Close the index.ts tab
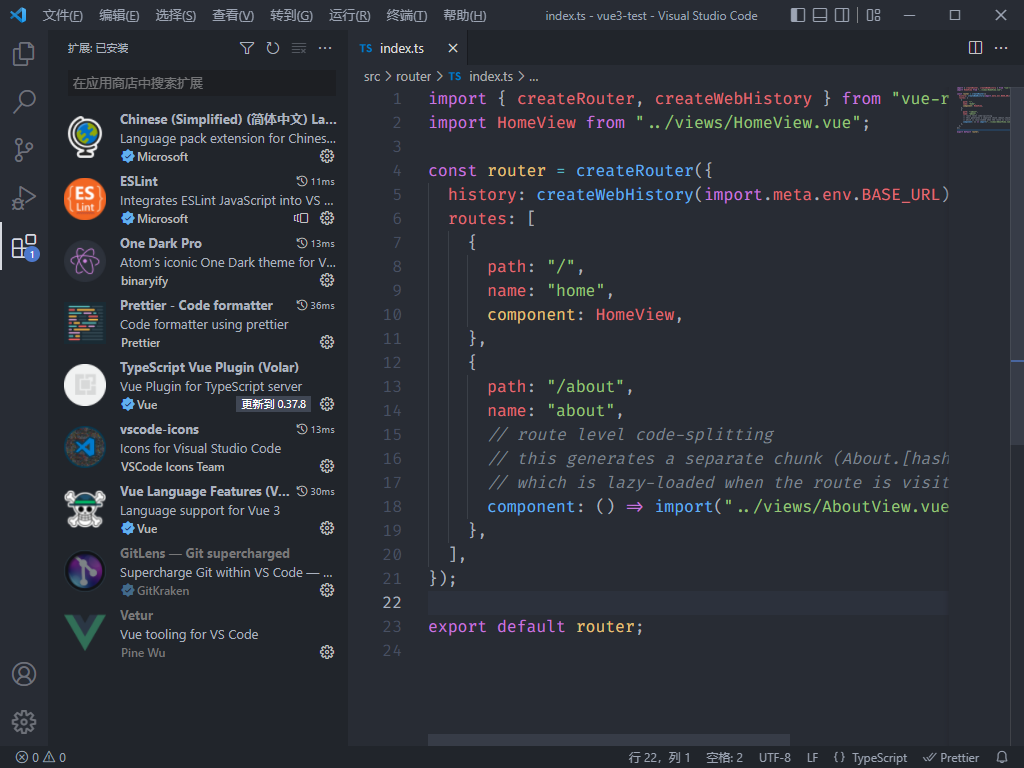This screenshot has height=768, width=1024. tap(453, 48)
